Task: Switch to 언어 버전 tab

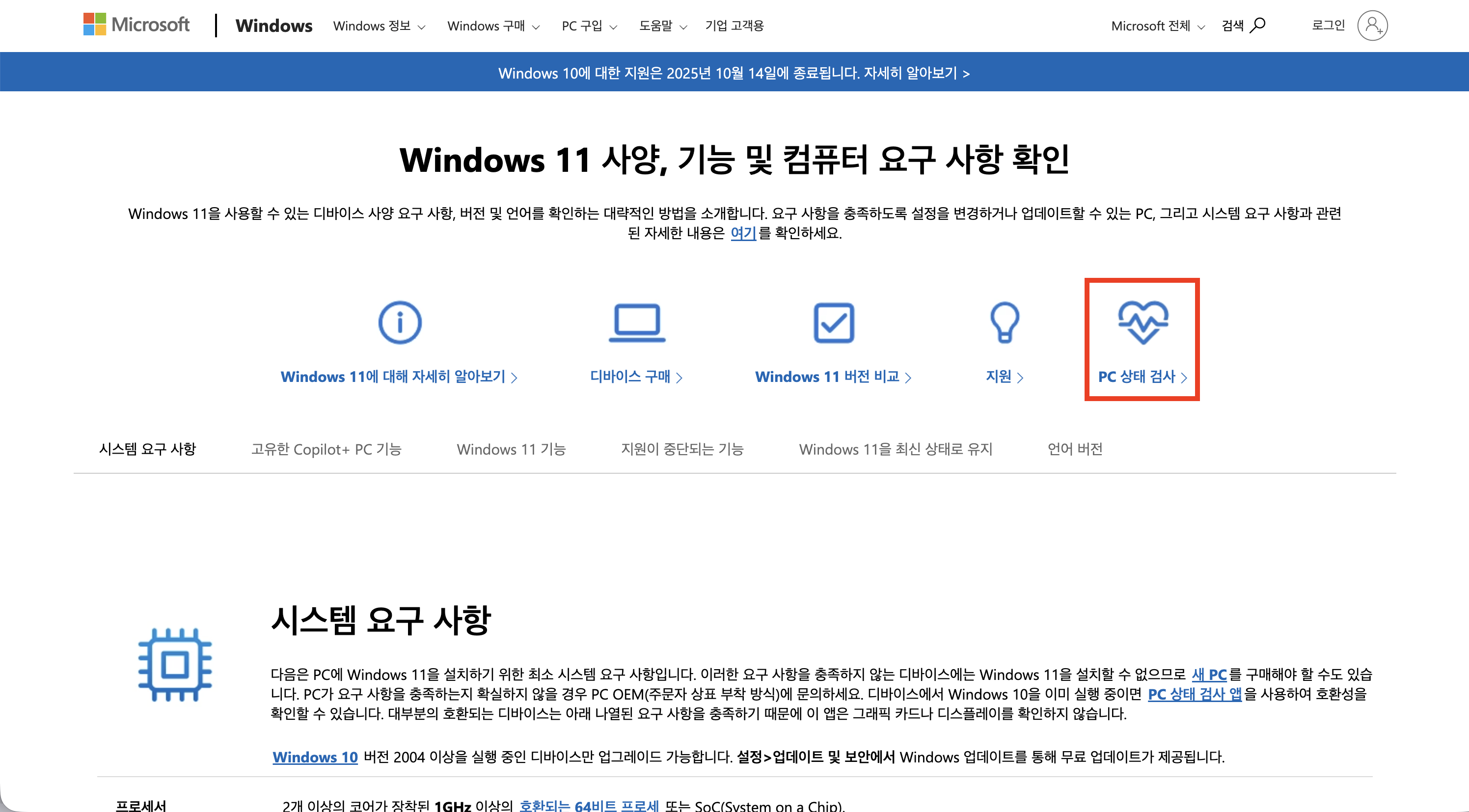Action: pos(1075,449)
